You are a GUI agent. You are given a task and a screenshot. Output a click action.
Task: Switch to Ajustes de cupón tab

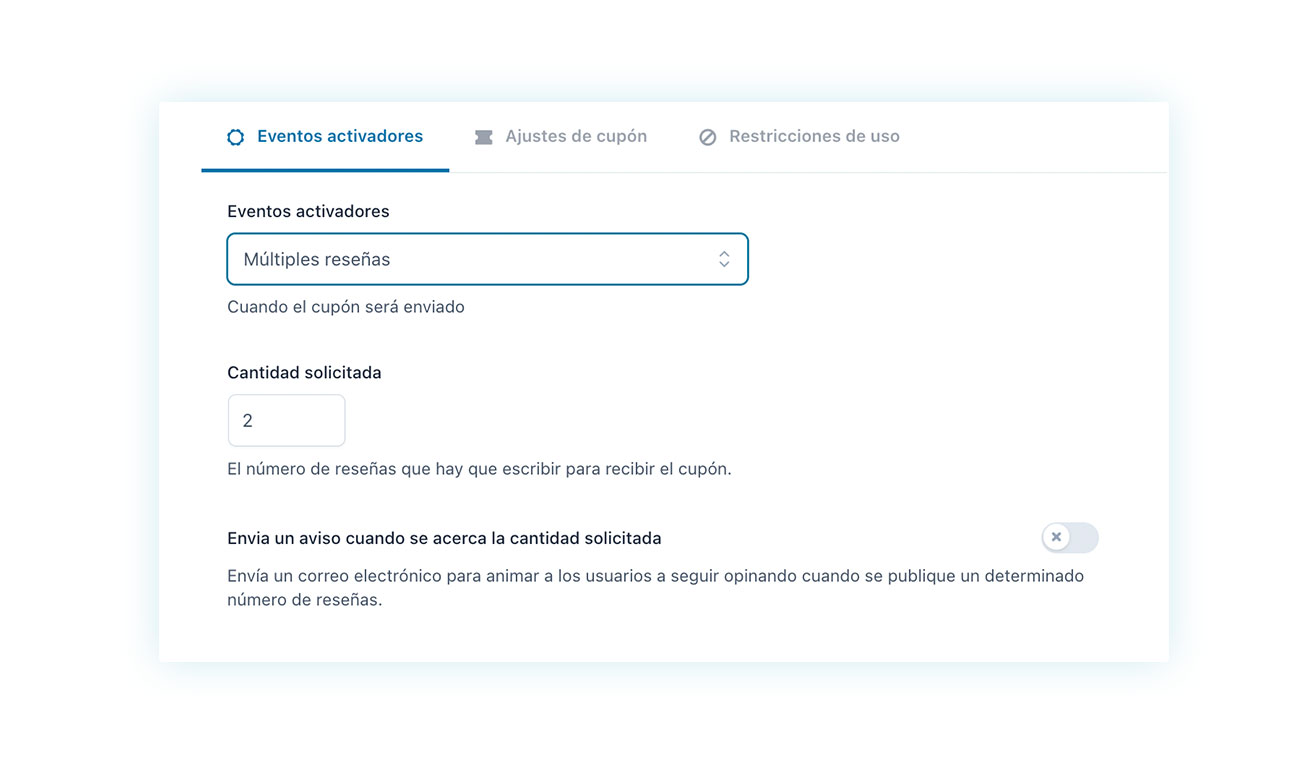tap(561, 136)
